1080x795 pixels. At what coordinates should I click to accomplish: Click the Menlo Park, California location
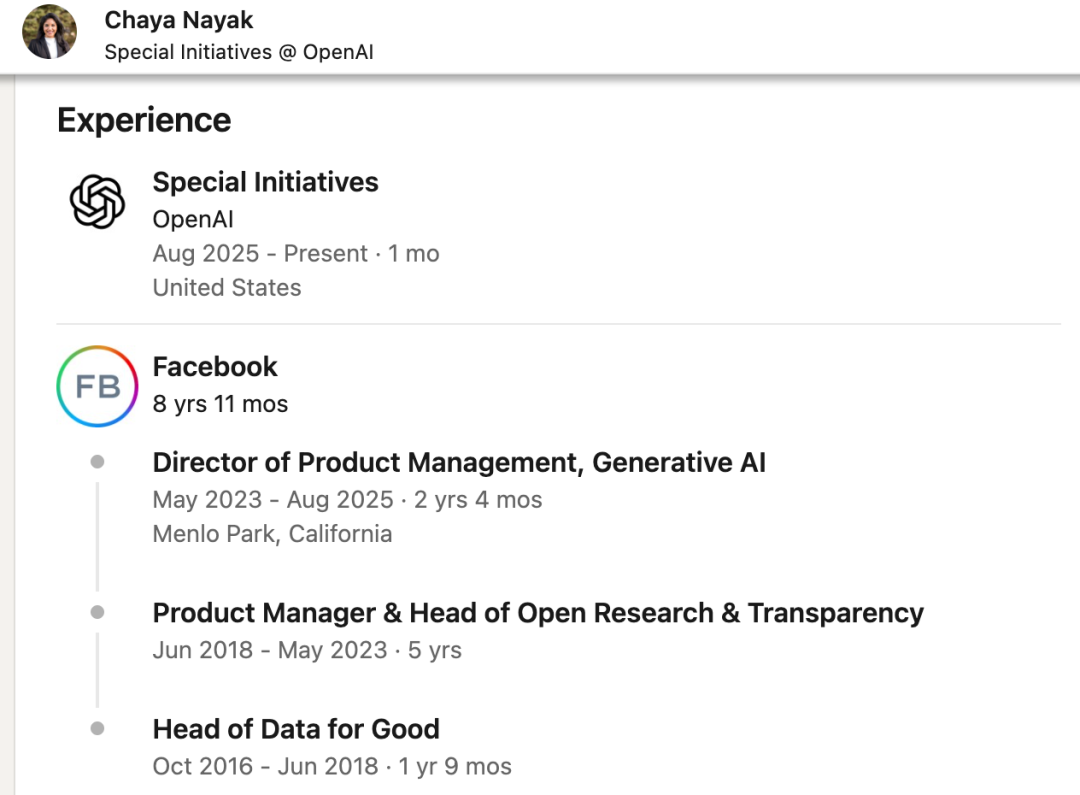click(272, 534)
